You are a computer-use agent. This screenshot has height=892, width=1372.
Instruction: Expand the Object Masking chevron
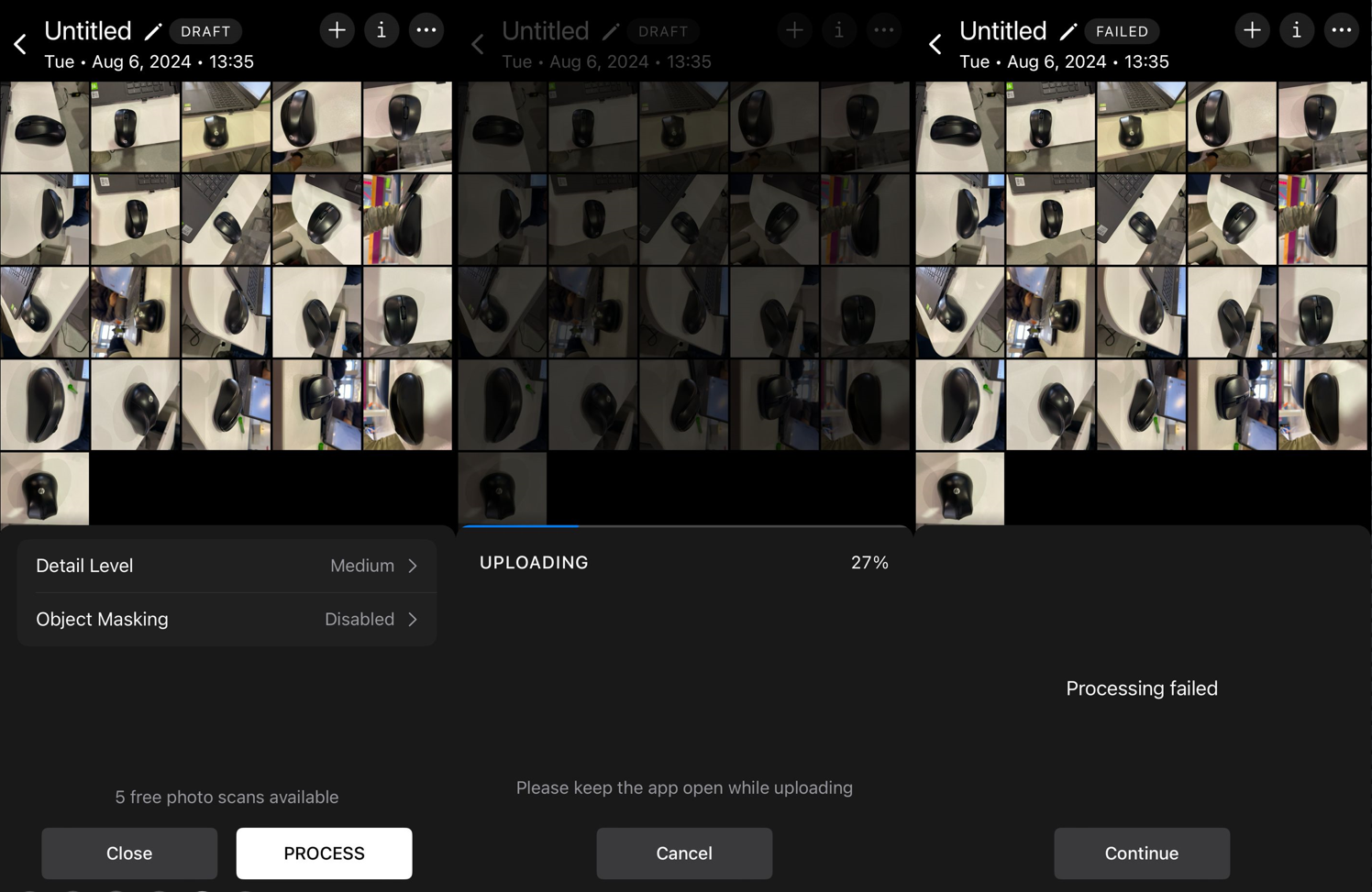(x=413, y=620)
